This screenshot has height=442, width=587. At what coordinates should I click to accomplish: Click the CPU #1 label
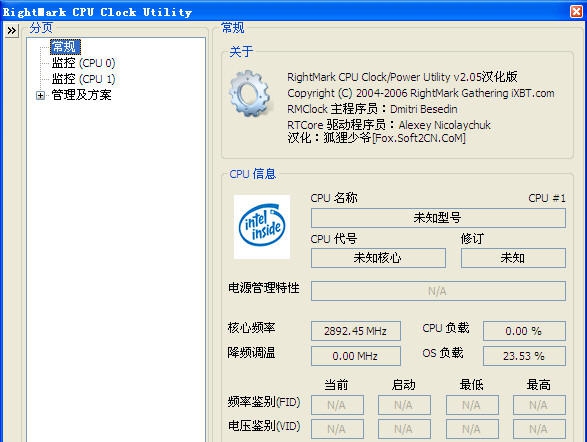point(547,198)
